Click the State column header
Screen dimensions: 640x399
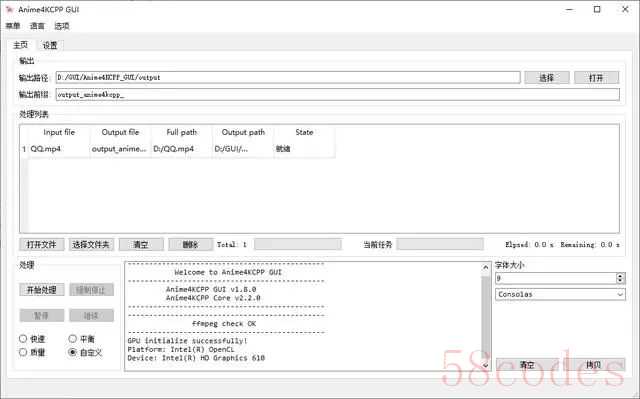pos(304,132)
